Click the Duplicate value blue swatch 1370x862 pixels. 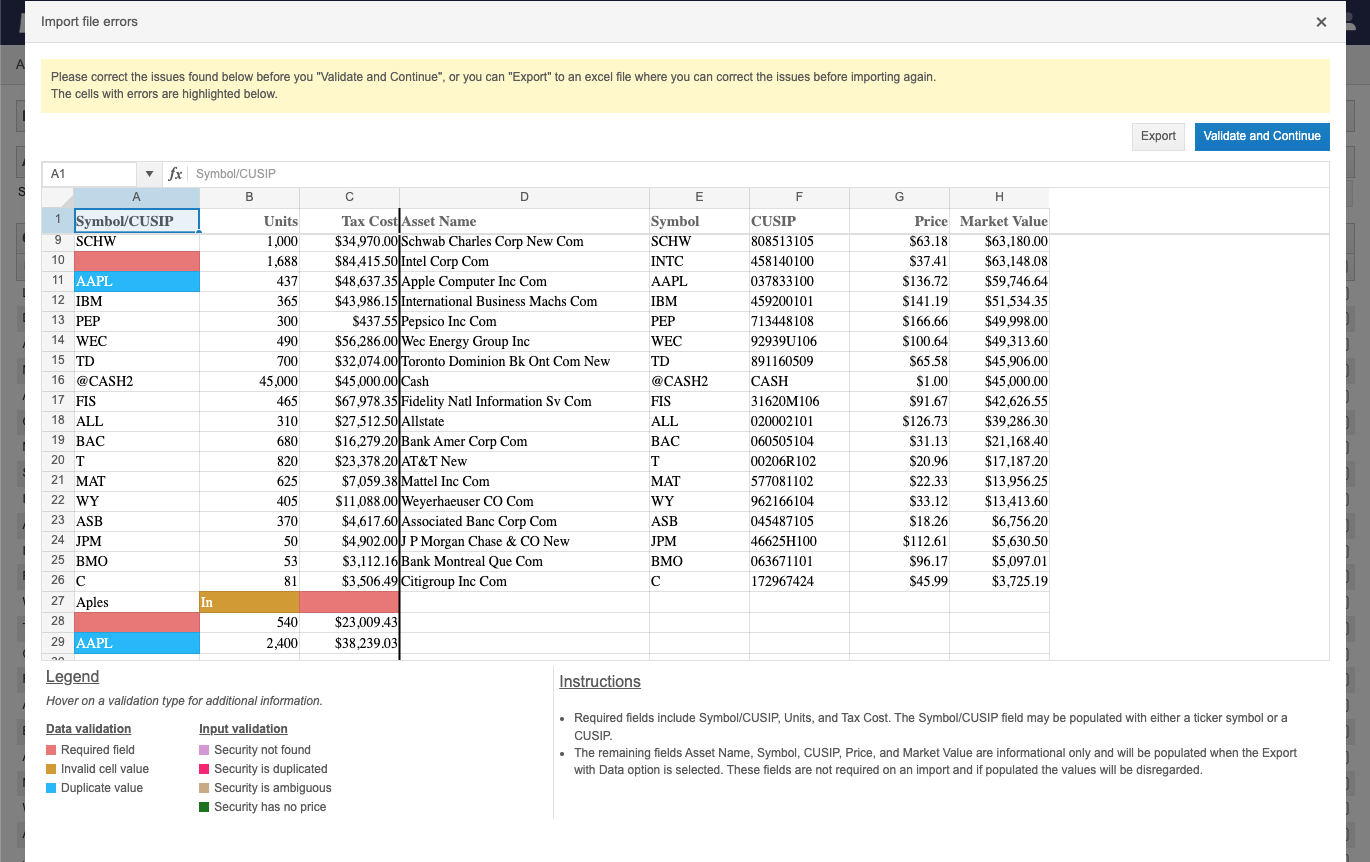pos(51,788)
